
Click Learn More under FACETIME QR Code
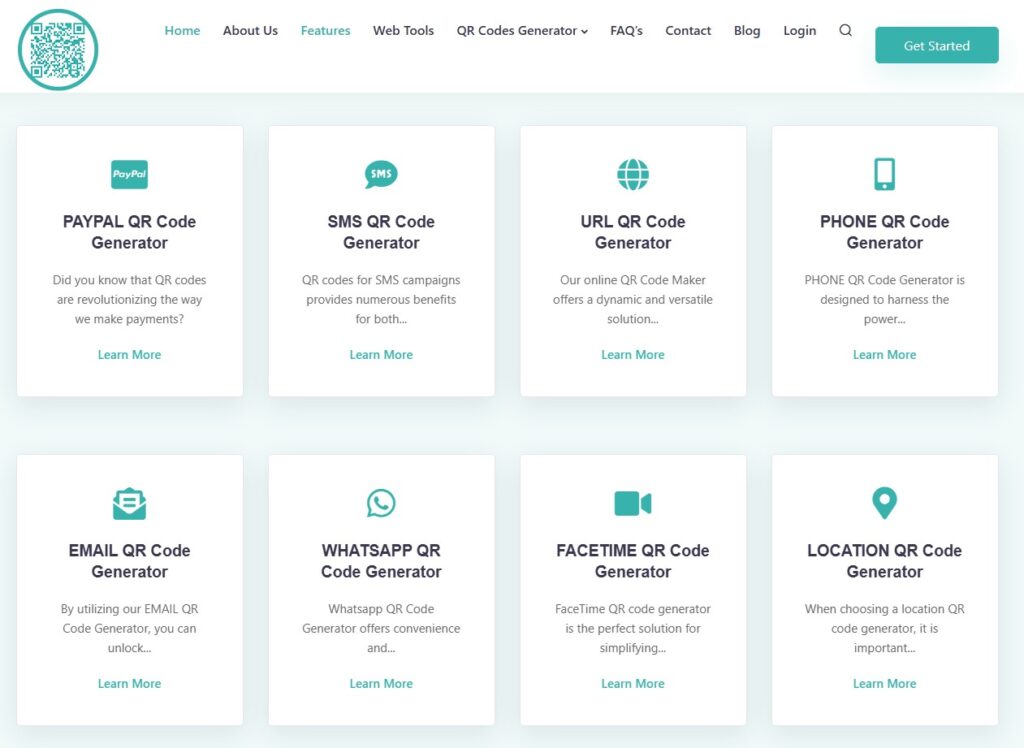[x=633, y=683]
